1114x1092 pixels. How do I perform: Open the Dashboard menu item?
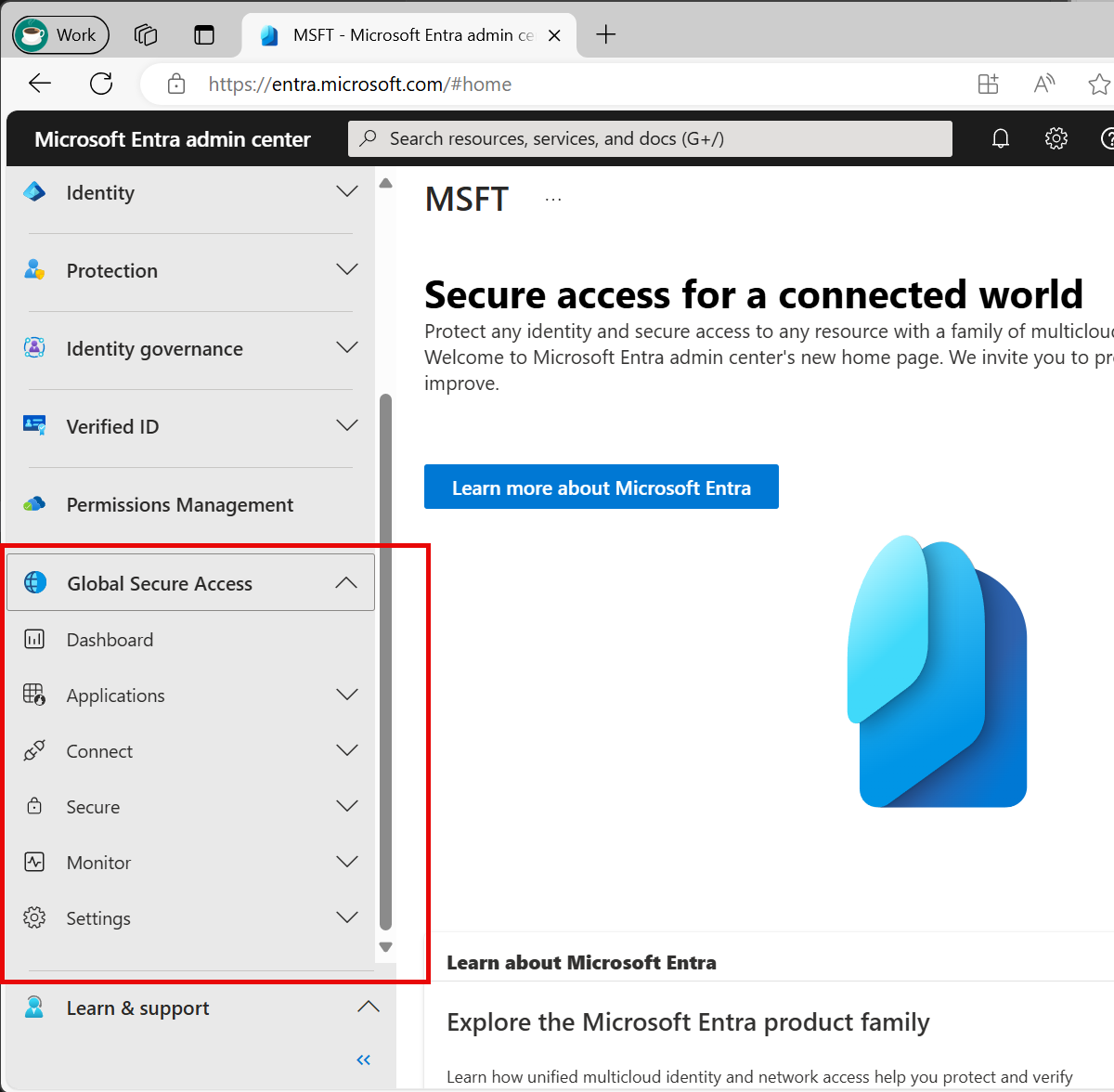point(190,640)
